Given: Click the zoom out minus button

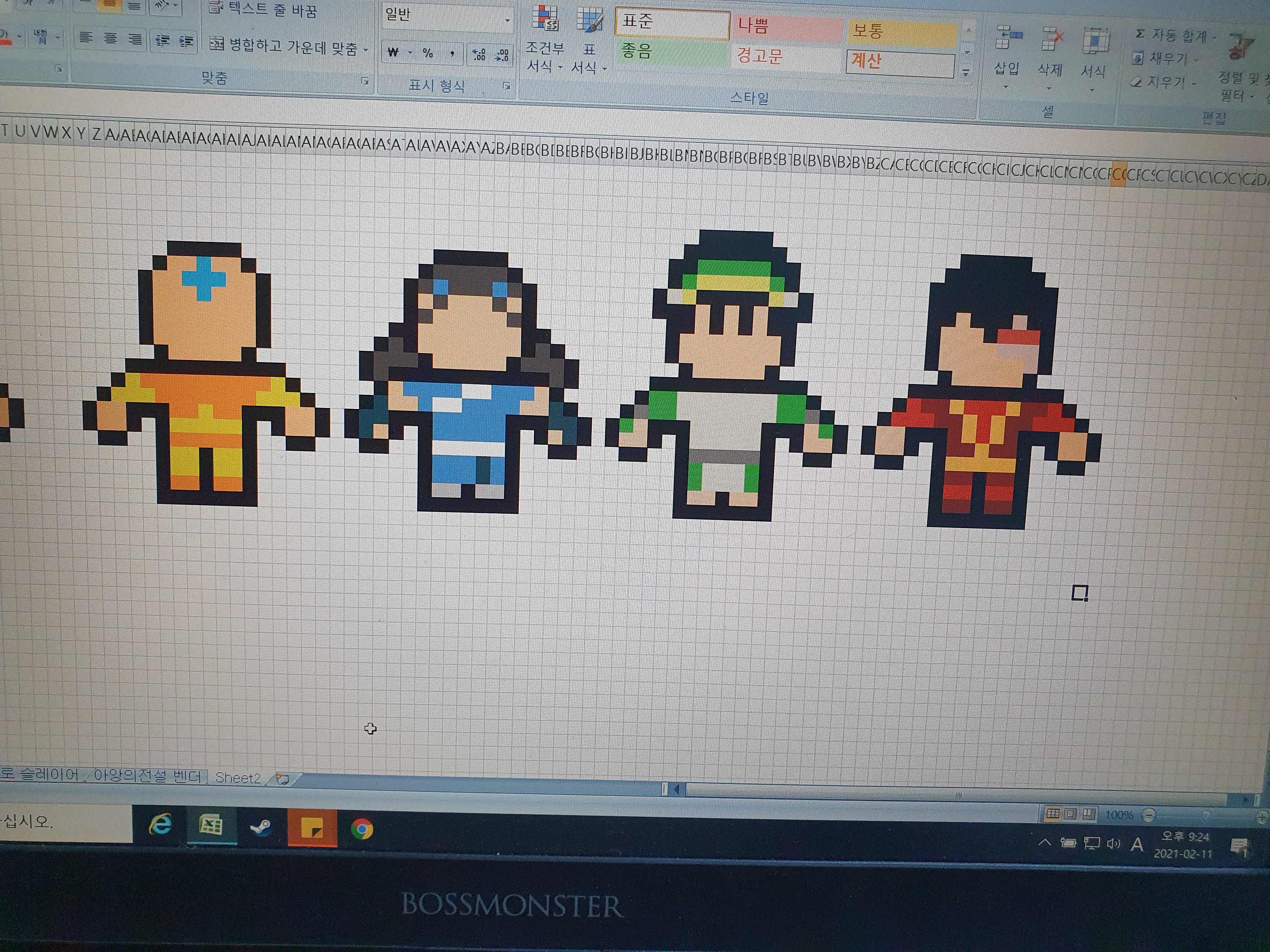Looking at the screenshot, I should (1148, 815).
